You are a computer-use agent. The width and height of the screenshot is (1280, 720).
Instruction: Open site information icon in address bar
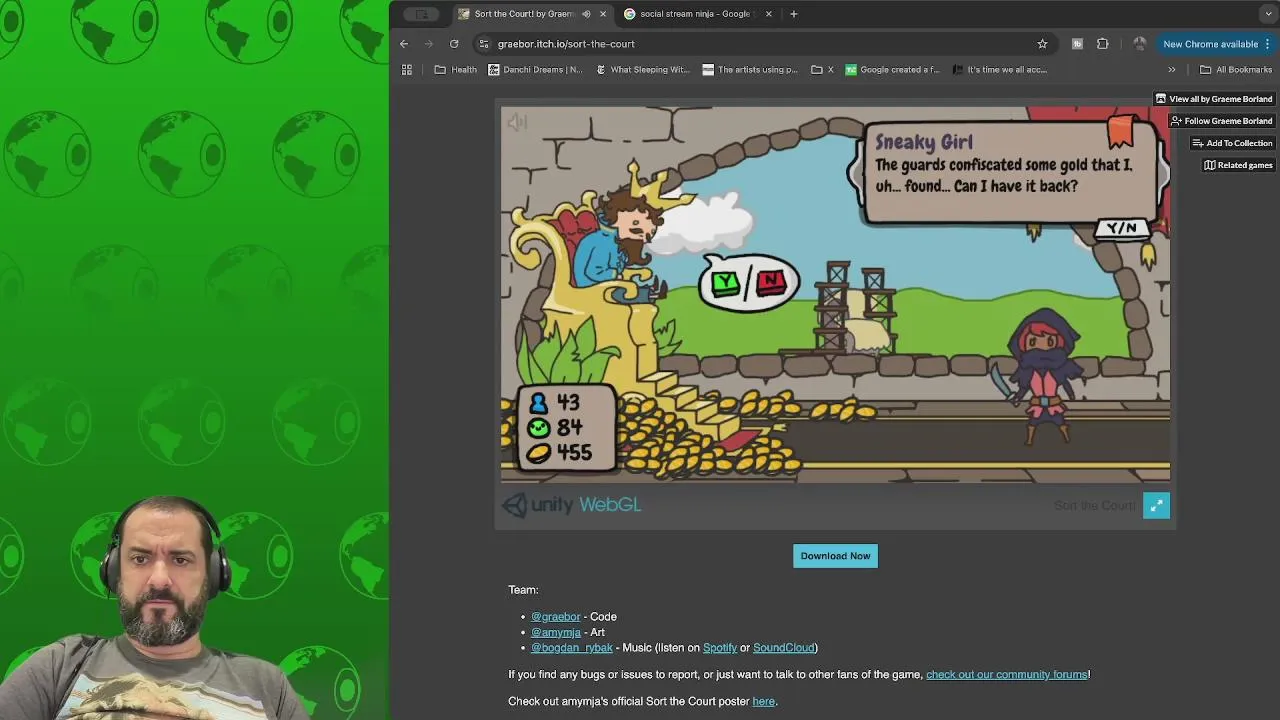[484, 44]
